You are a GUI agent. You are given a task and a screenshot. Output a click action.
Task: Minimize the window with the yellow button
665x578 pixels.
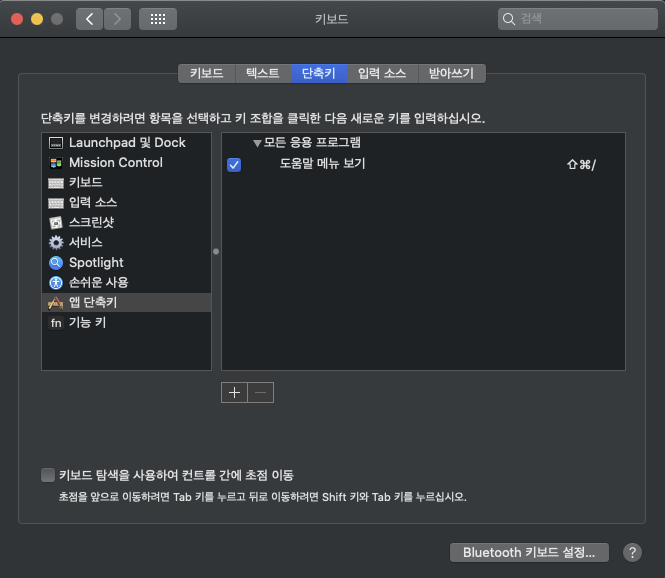[x=37, y=19]
